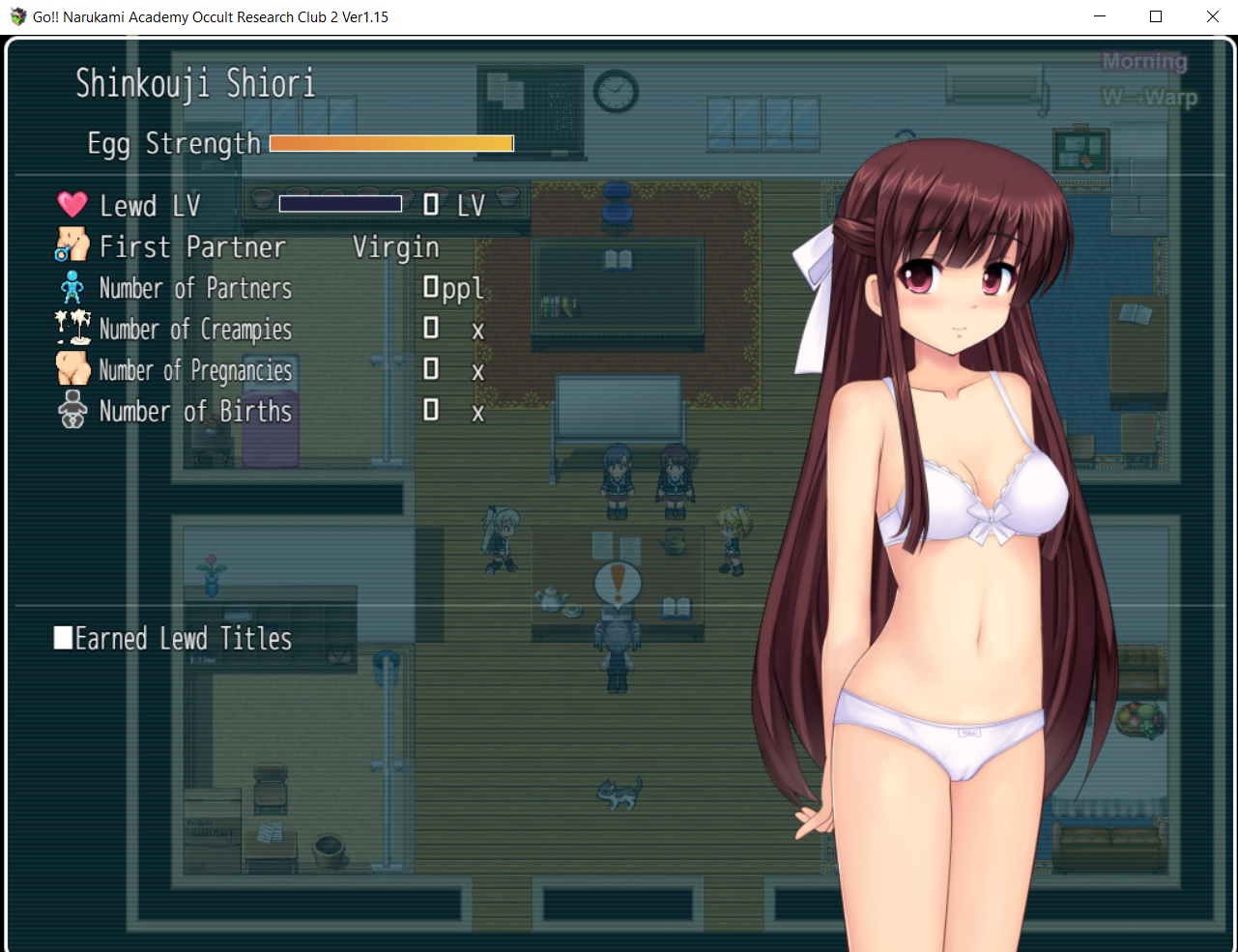Click the white square before Earned Lewd Titles
Image resolution: width=1238 pixels, height=952 pixels.
click(63, 638)
